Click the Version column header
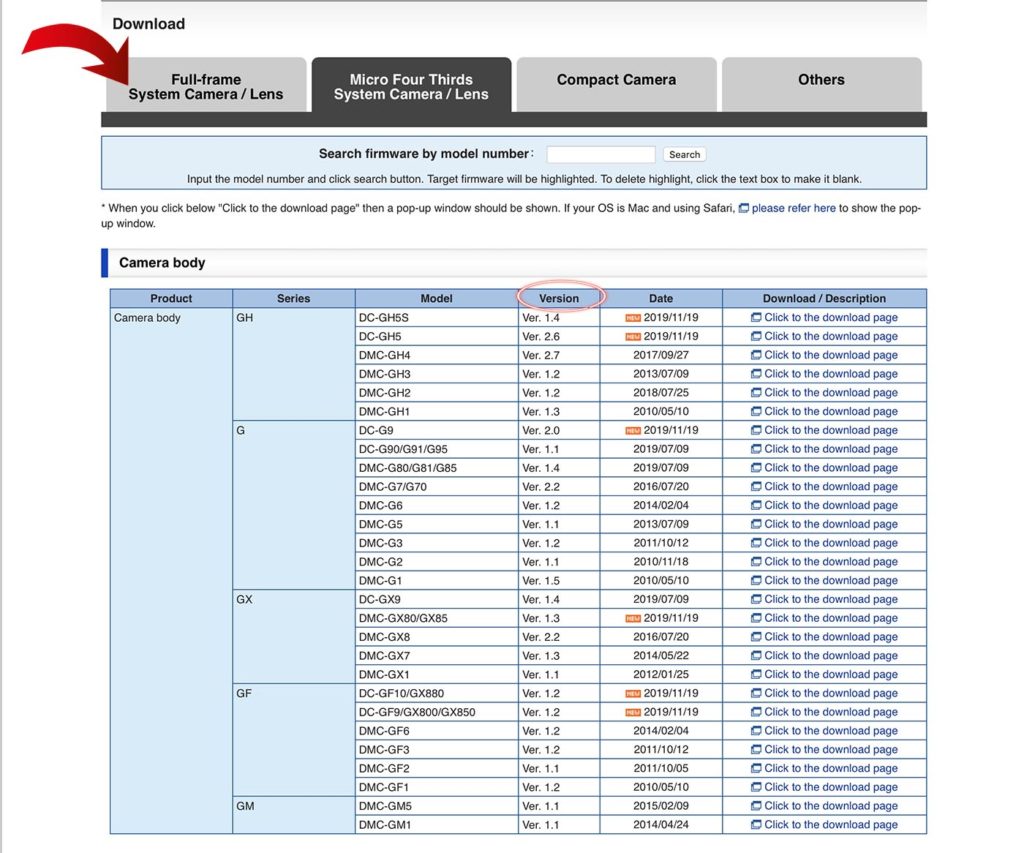The height and width of the screenshot is (853, 1024). (559, 298)
